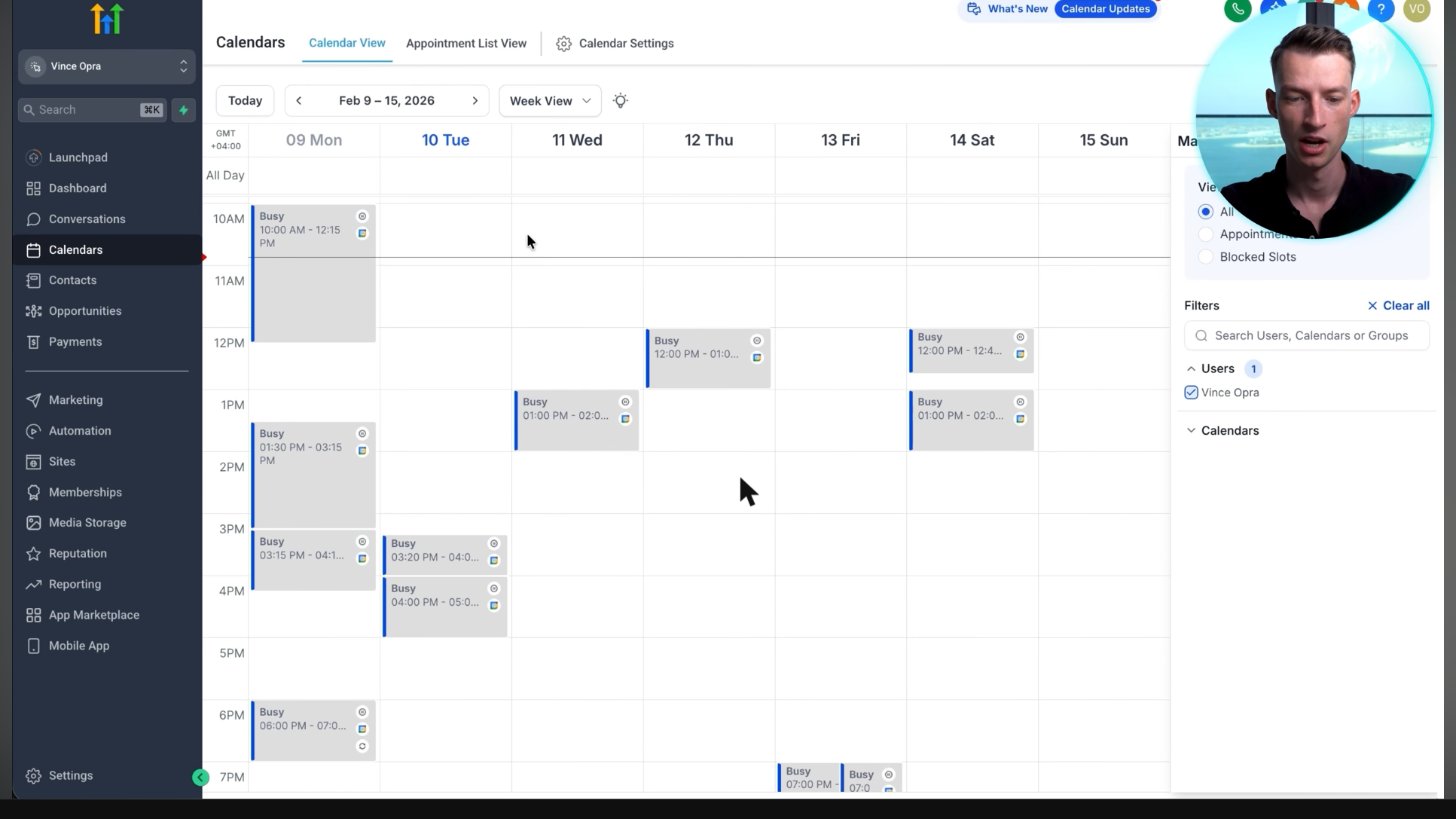Click Search Users, Calendars or Groups field
Viewport: 1456px width, 819px height.
[1307, 336]
